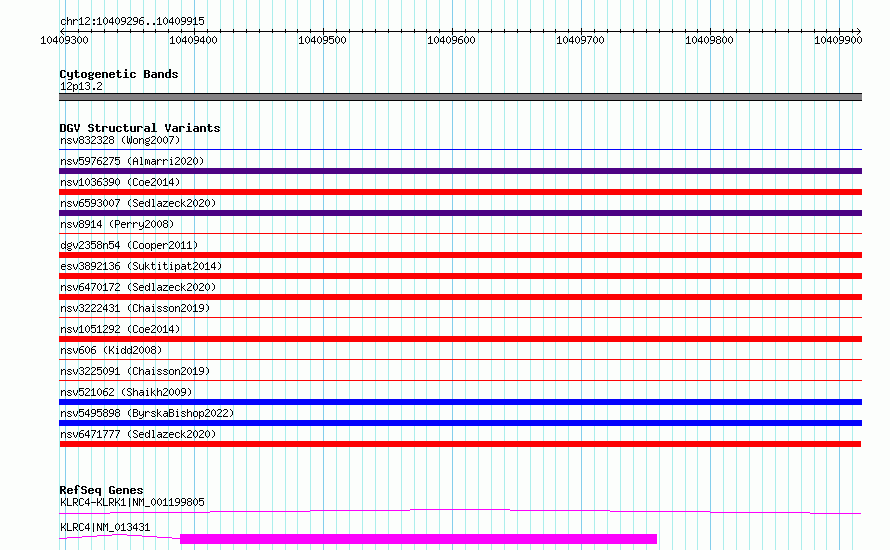This screenshot has height=550, width=890.
Task: Click the thin red nsv8914 variant line
Action: (x=460, y=234)
